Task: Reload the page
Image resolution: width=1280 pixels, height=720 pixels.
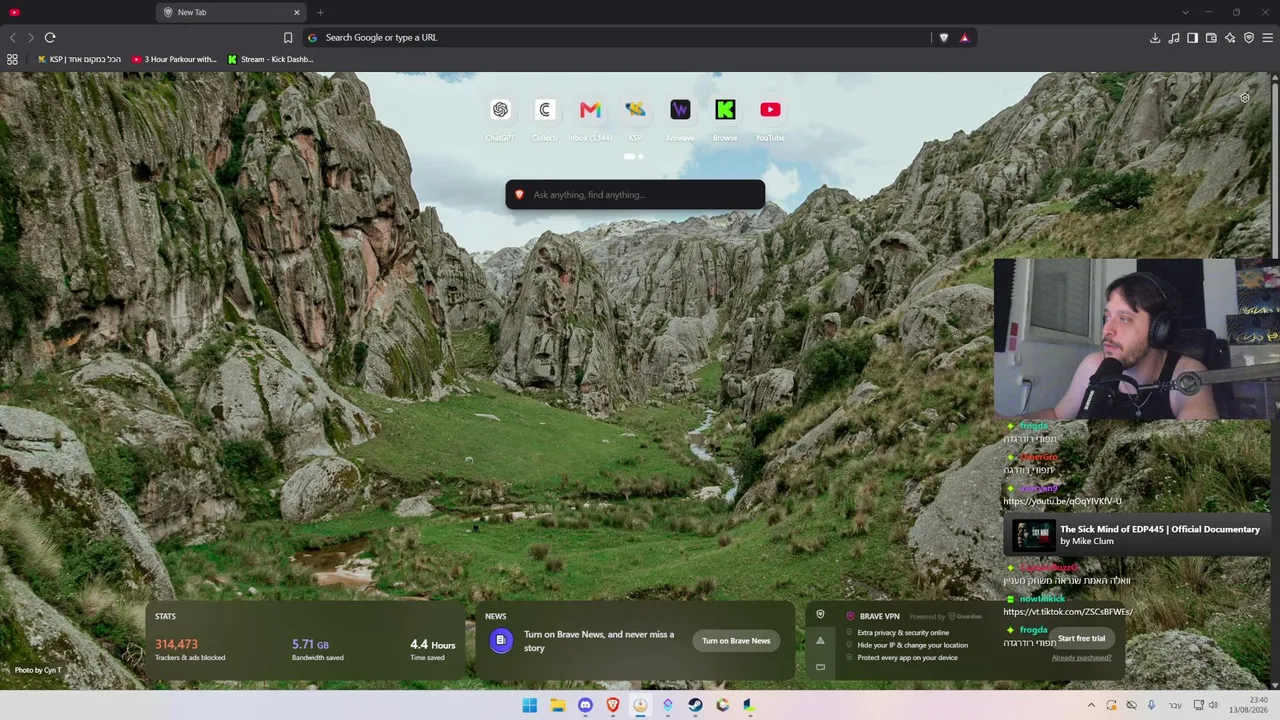Action: (x=50, y=38)
